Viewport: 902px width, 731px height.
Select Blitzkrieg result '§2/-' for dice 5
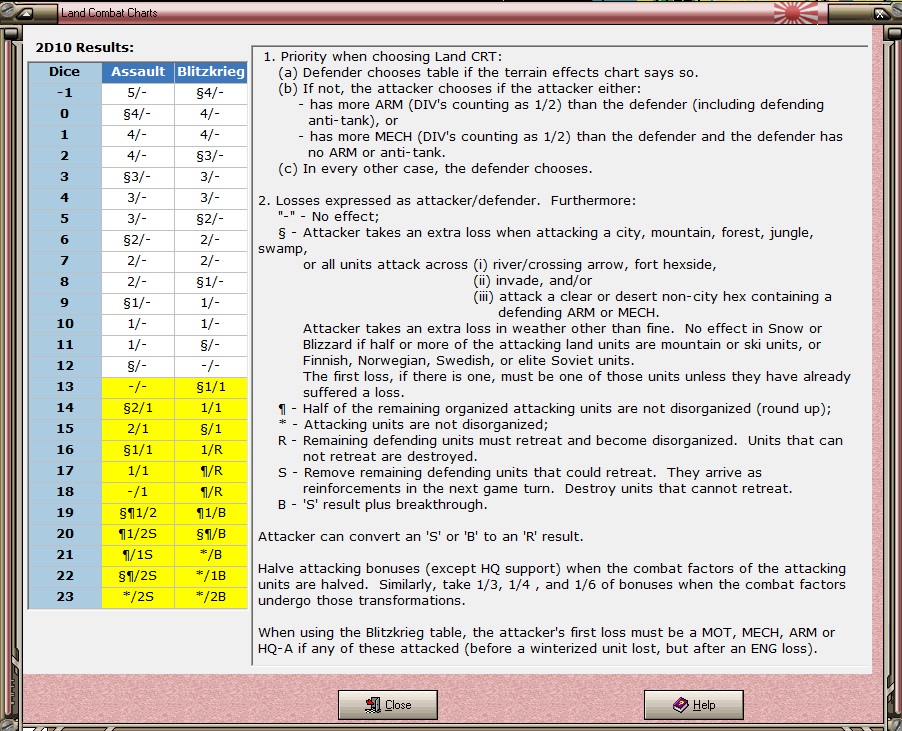click(x=211, y=219)
